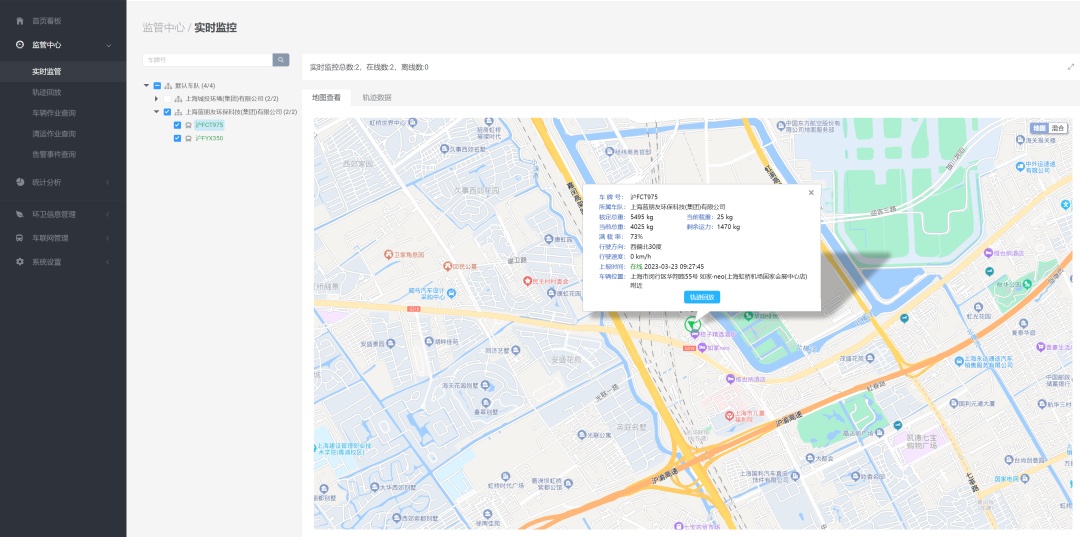The image size is (1080, 537).
Task: Click the fullscreen expand icon
Action: [1071, 67]
